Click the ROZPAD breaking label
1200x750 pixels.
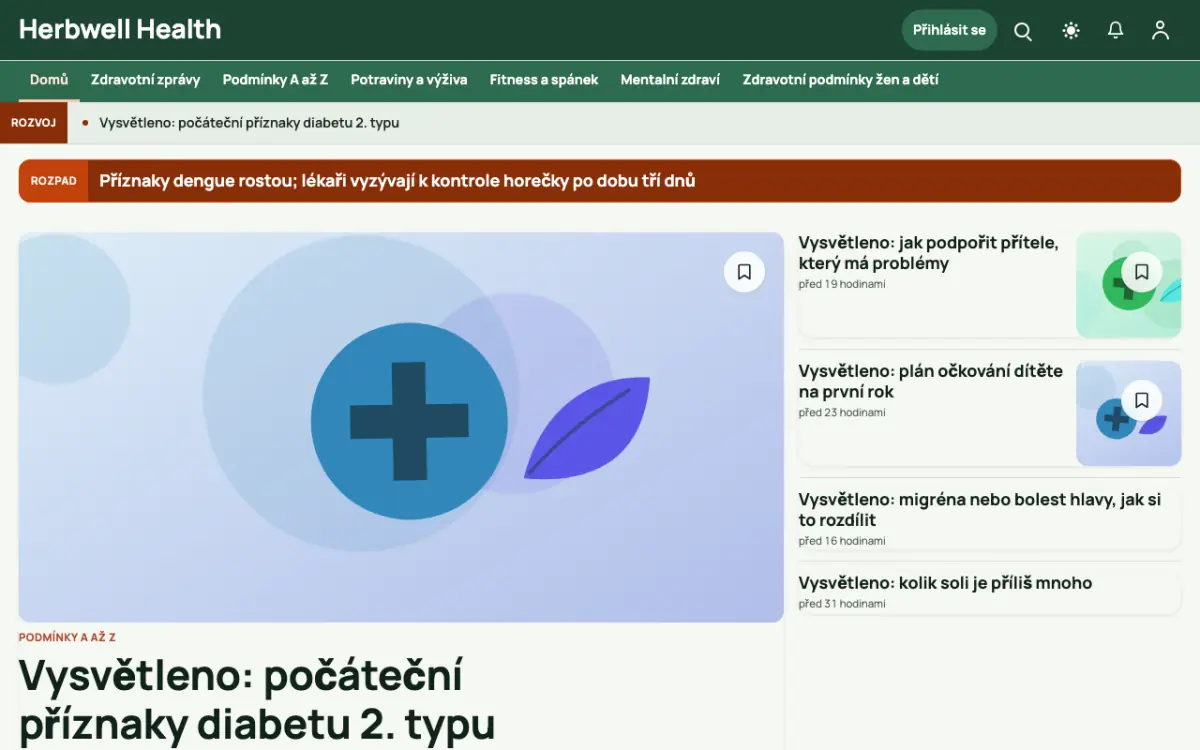(54, 181)
